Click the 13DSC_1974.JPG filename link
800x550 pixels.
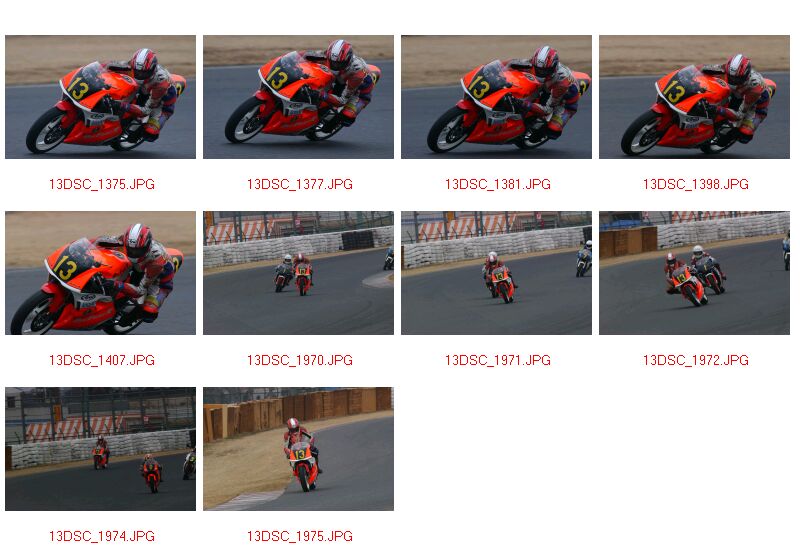102,536
